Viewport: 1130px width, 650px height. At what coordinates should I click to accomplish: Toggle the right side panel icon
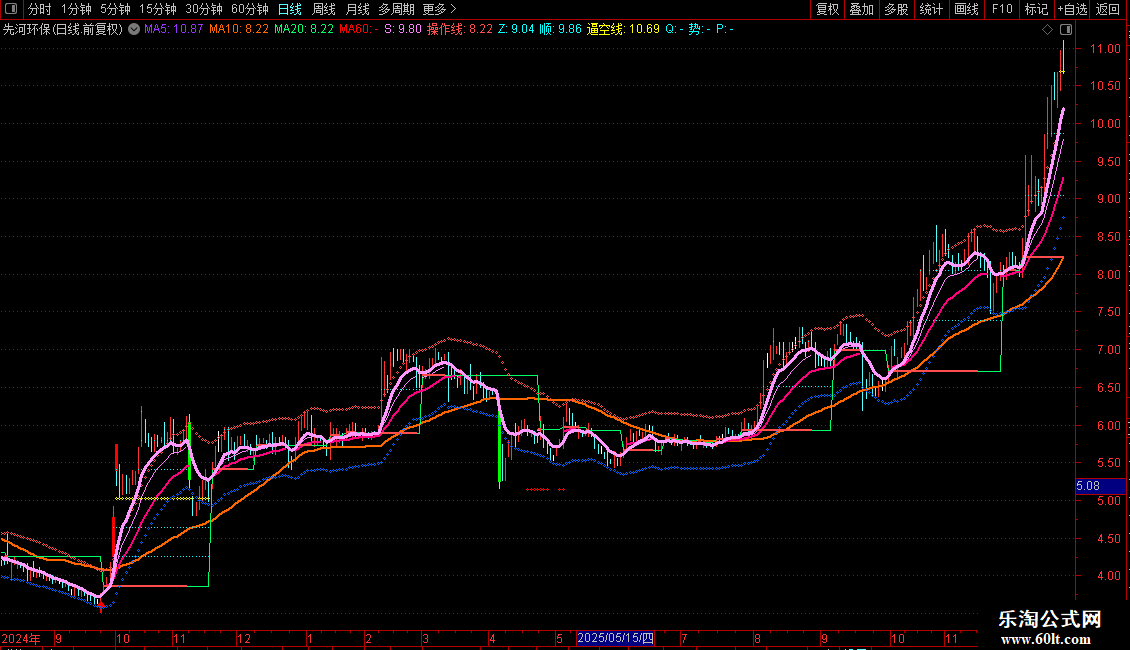(1066, 30)
